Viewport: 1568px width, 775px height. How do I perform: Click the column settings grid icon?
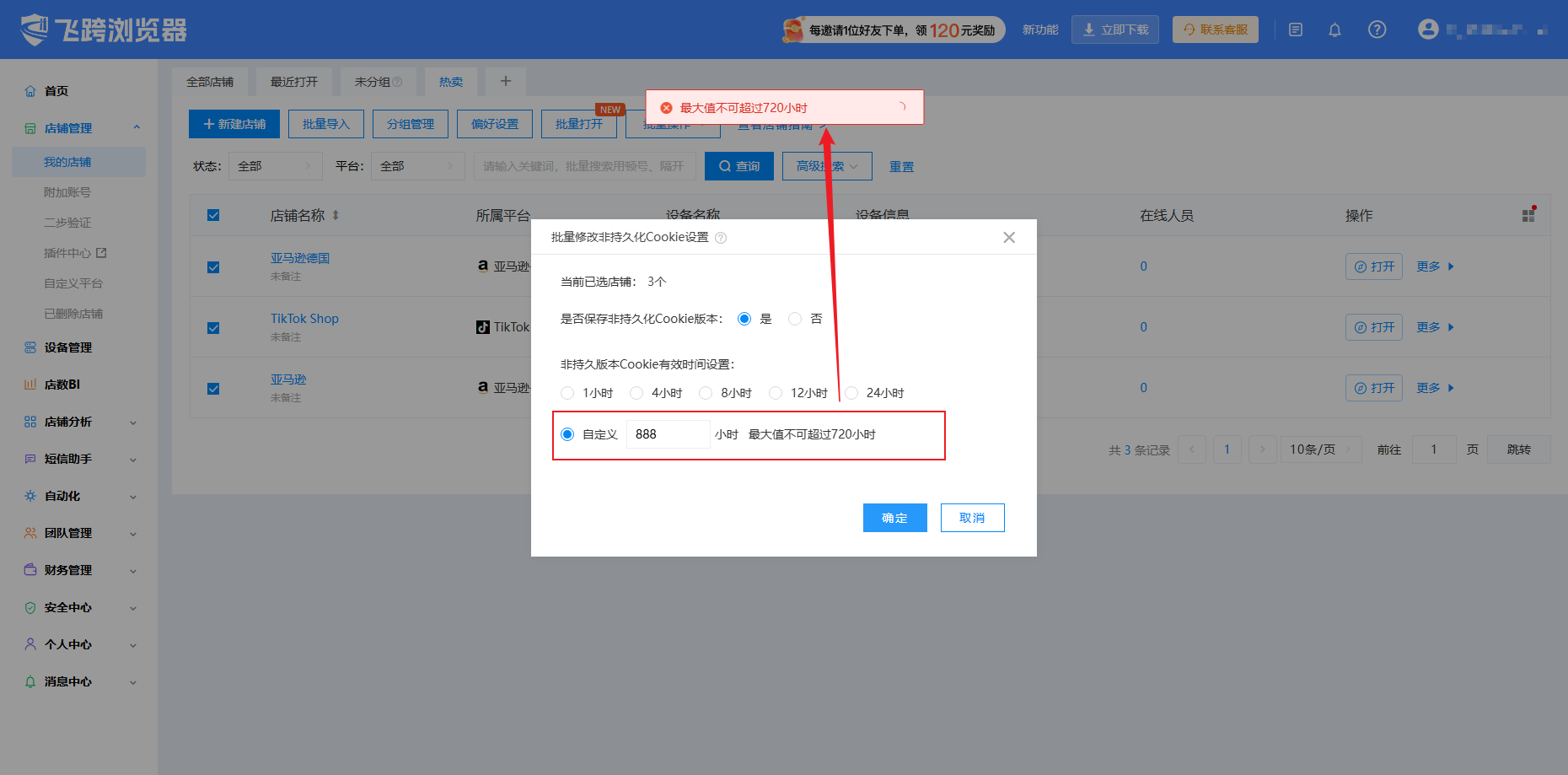click(1528, 215)
